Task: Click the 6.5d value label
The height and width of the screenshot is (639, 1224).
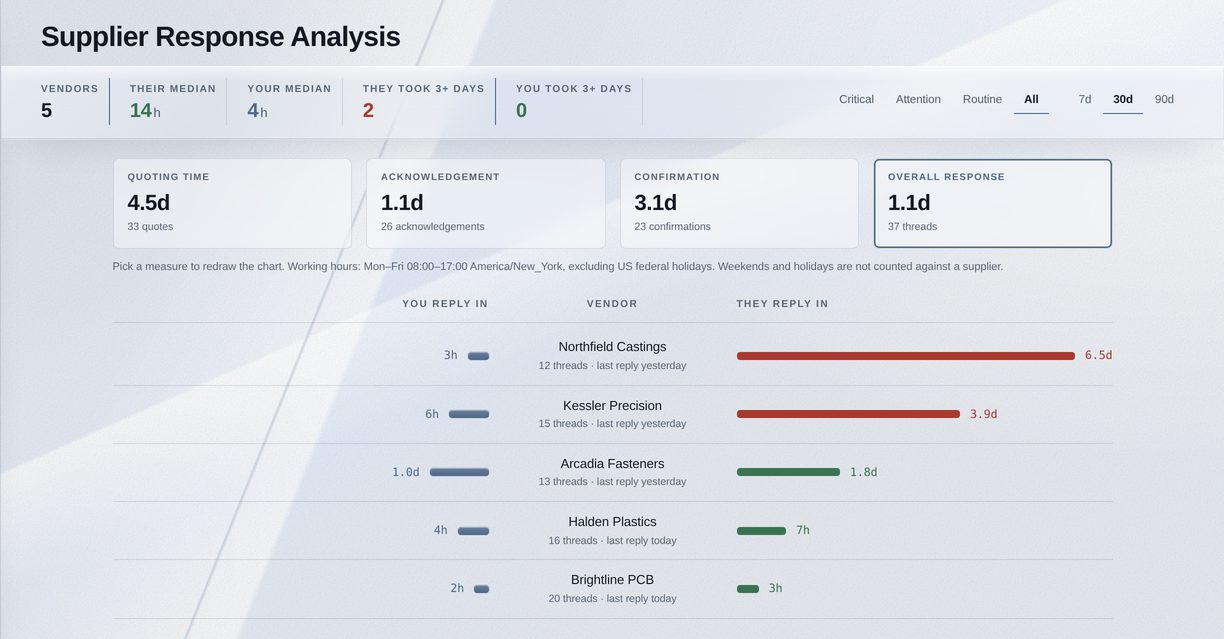Action: pos(1098,355)
